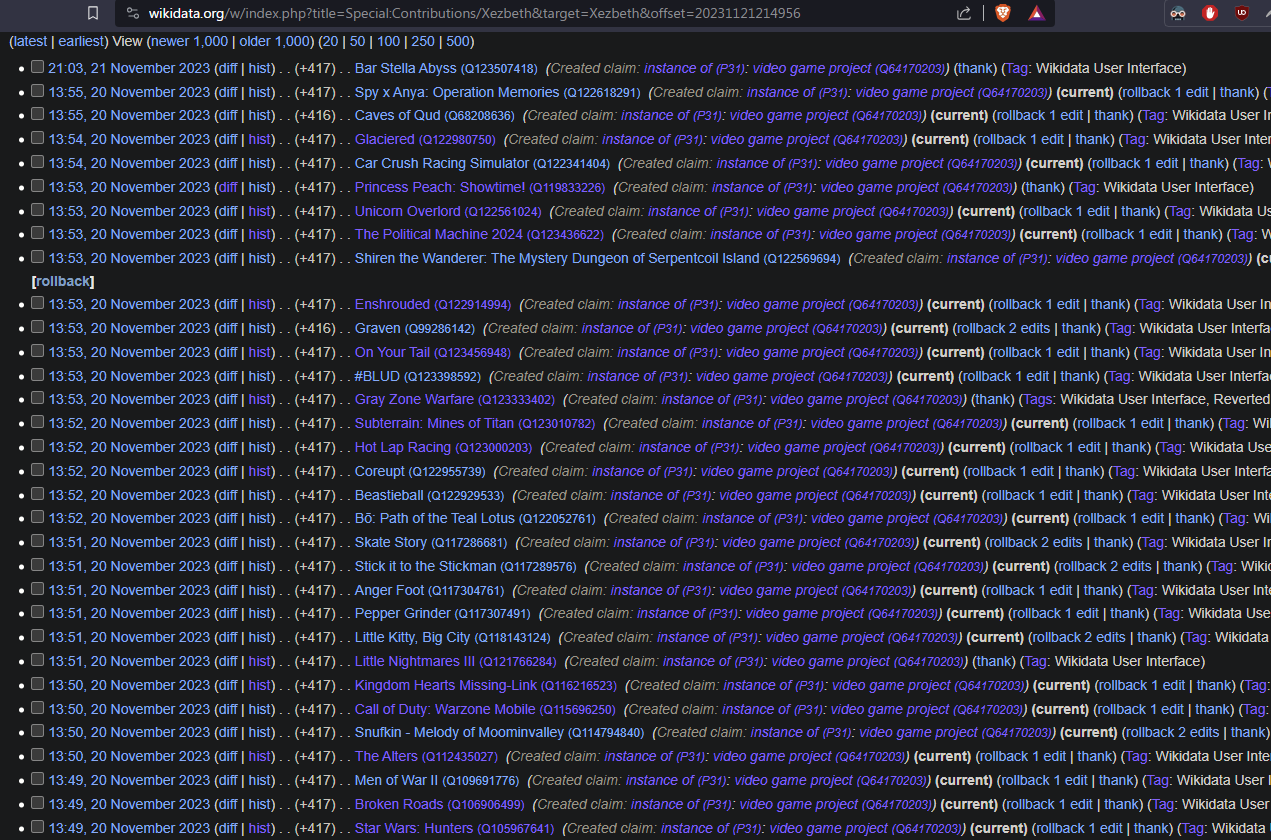The image size is (1271, 840).
Task: Show 500 results per page
Action: point(458,41)
